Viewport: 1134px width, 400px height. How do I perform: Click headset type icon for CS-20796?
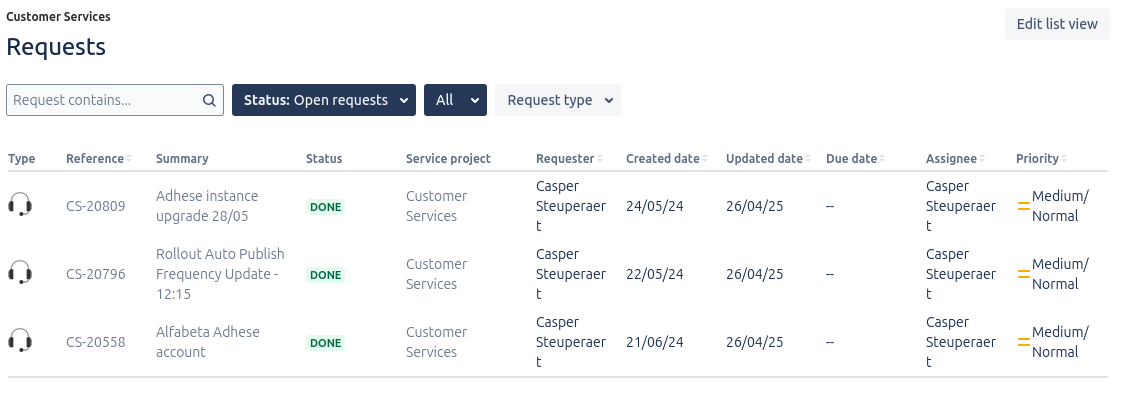coord(20,273)
